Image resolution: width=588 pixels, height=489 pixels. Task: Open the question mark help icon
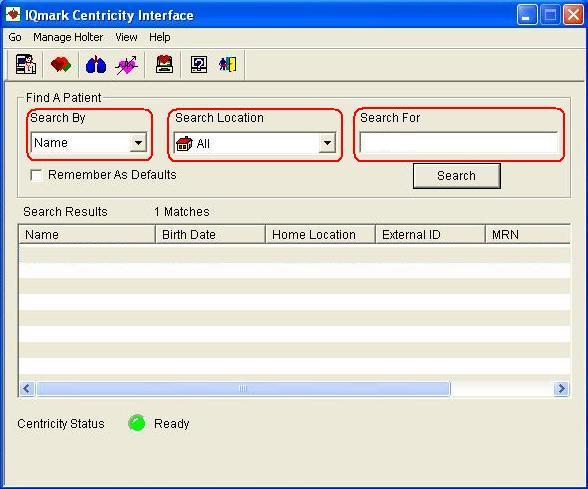pyautogui.click(x=199, y=64)
